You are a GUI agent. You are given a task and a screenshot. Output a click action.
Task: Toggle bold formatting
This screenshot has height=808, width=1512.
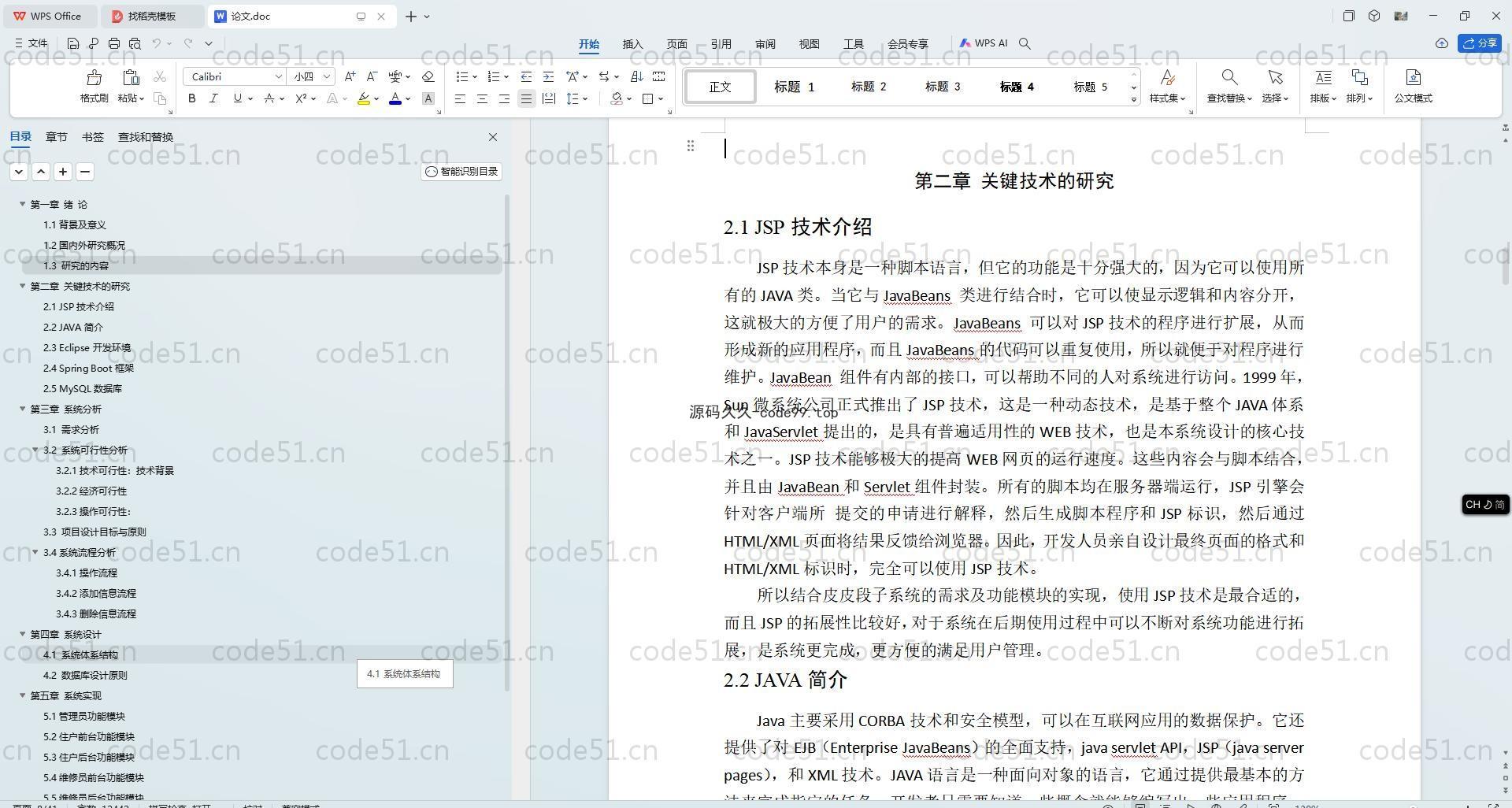pos(191,98)
